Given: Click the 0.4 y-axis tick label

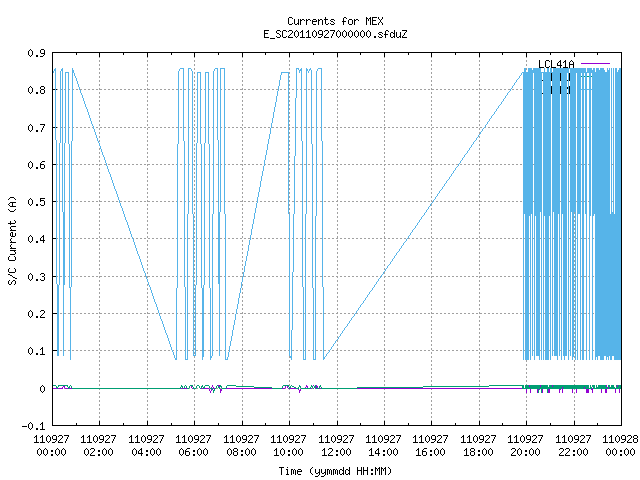Looking at the screenshot, I should pyautogui.click(x=36, y=239).
